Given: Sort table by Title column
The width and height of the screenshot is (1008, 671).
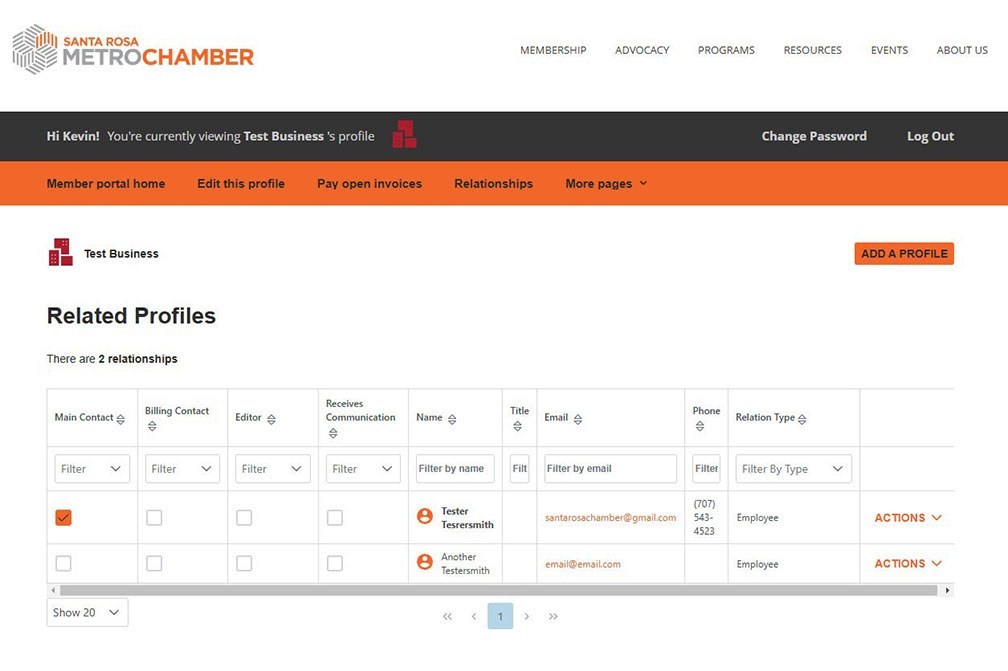Looking at the screenshot, I should tap(518, 426).
